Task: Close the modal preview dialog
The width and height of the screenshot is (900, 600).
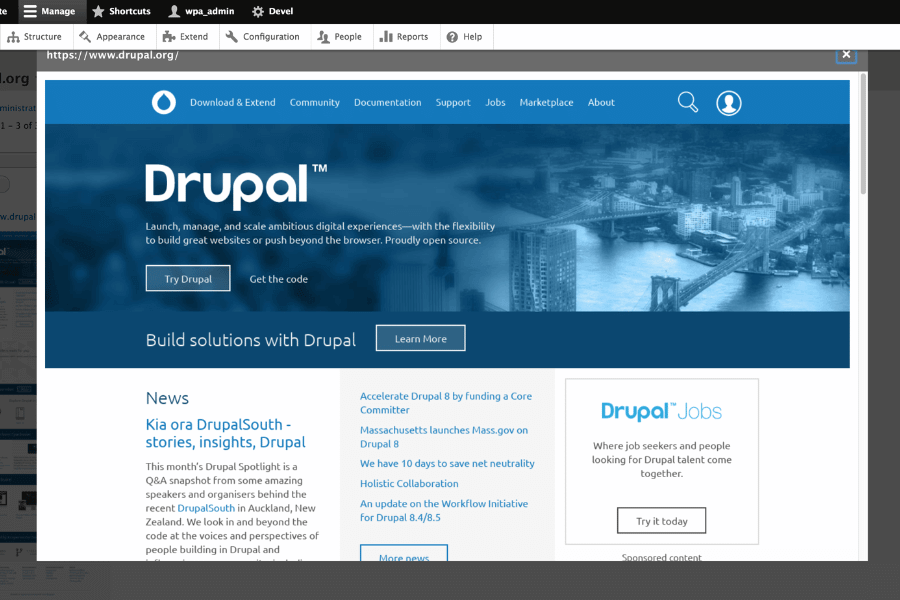Action: [x=846, y=54]
